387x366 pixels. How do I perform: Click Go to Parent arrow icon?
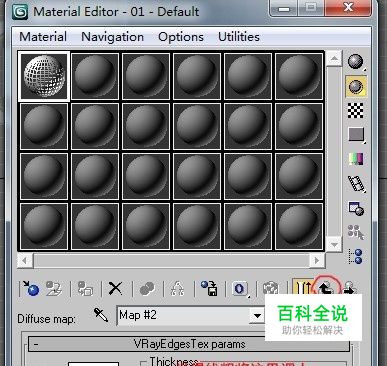tap(326, 288)
